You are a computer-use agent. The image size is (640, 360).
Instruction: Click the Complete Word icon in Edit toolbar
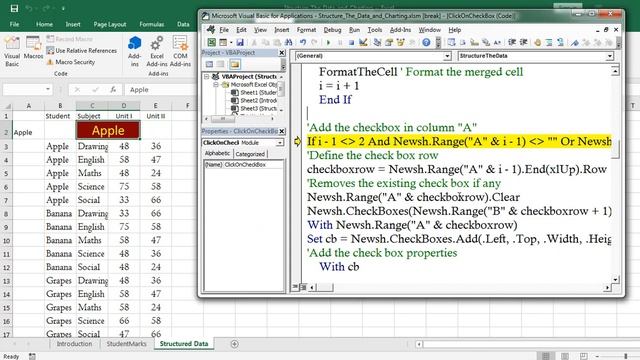[x=497, y=42]
